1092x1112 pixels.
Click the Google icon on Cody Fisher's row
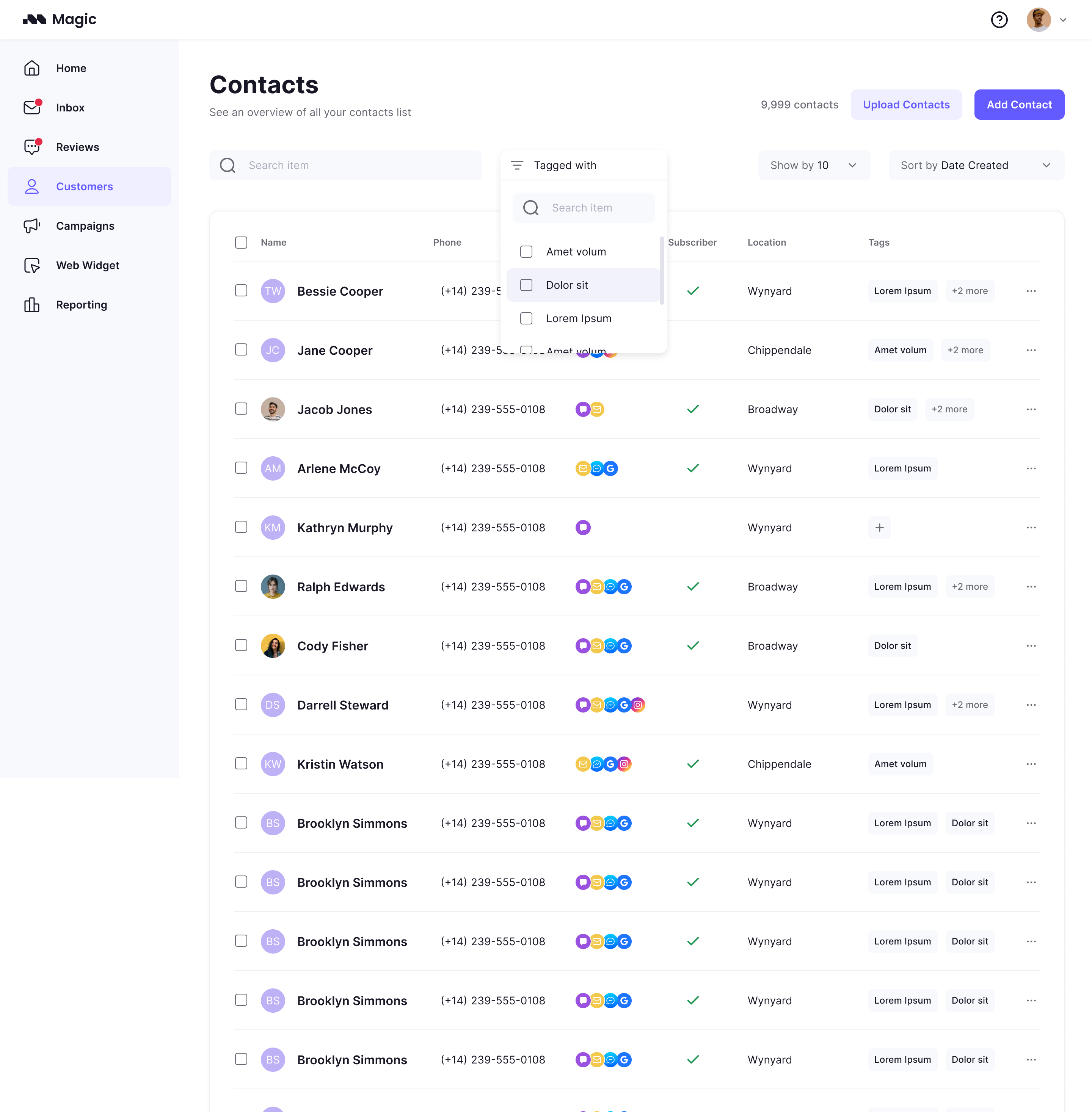(x=624, y=645)
